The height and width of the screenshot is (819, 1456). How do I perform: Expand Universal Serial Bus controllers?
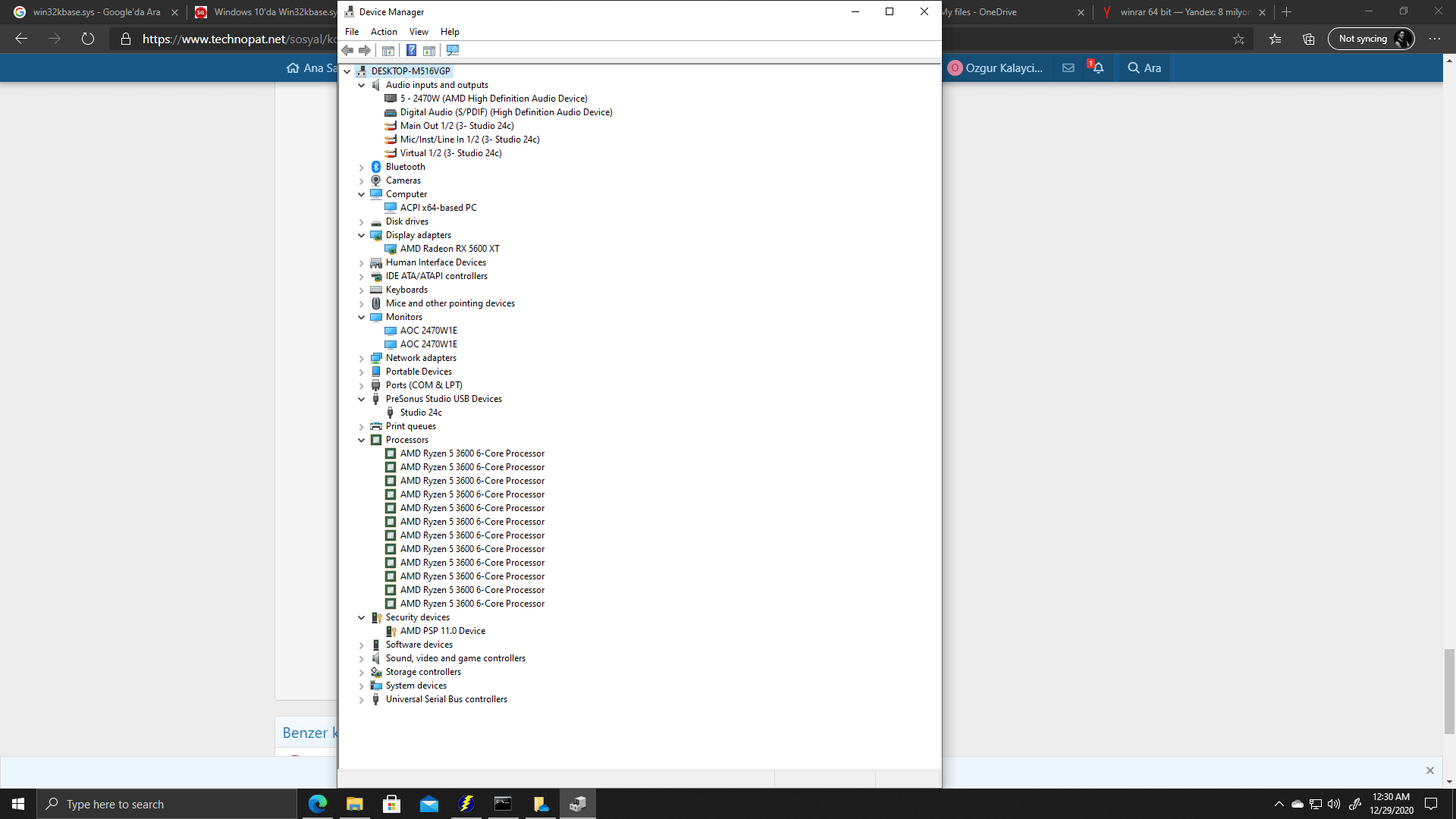pos(362,700)
